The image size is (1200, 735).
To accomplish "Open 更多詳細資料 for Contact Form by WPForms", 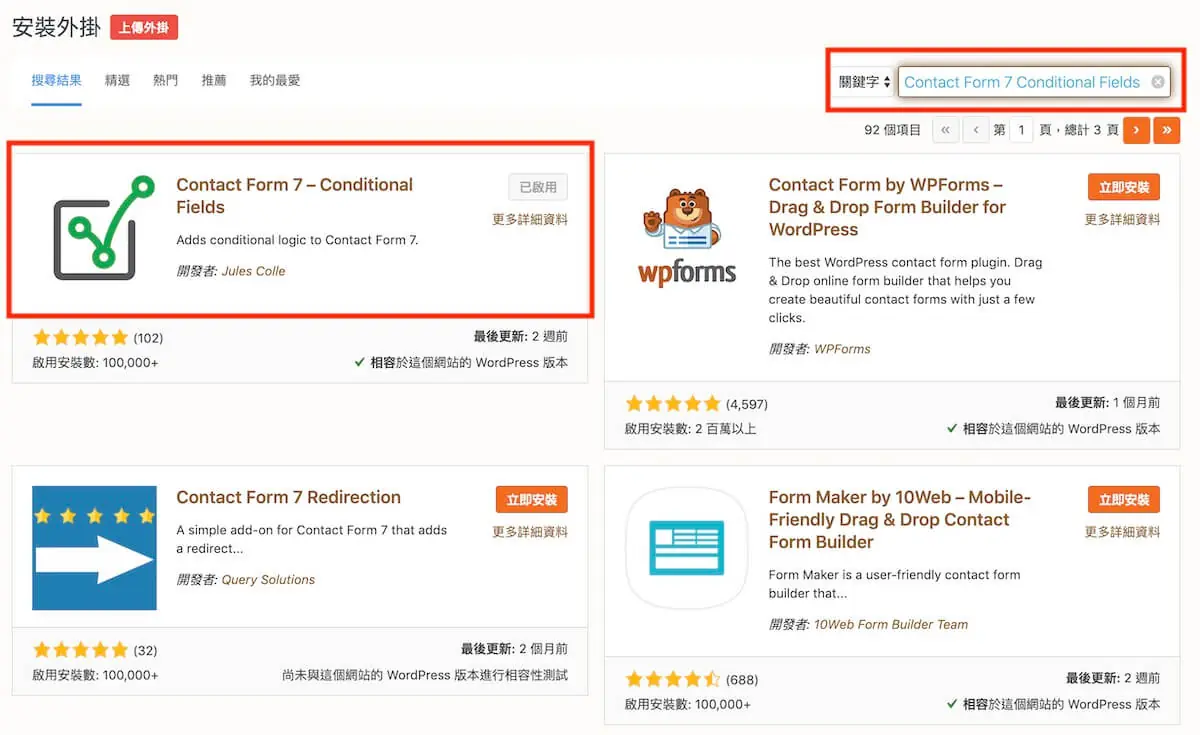I will [x=1123, y=219].
